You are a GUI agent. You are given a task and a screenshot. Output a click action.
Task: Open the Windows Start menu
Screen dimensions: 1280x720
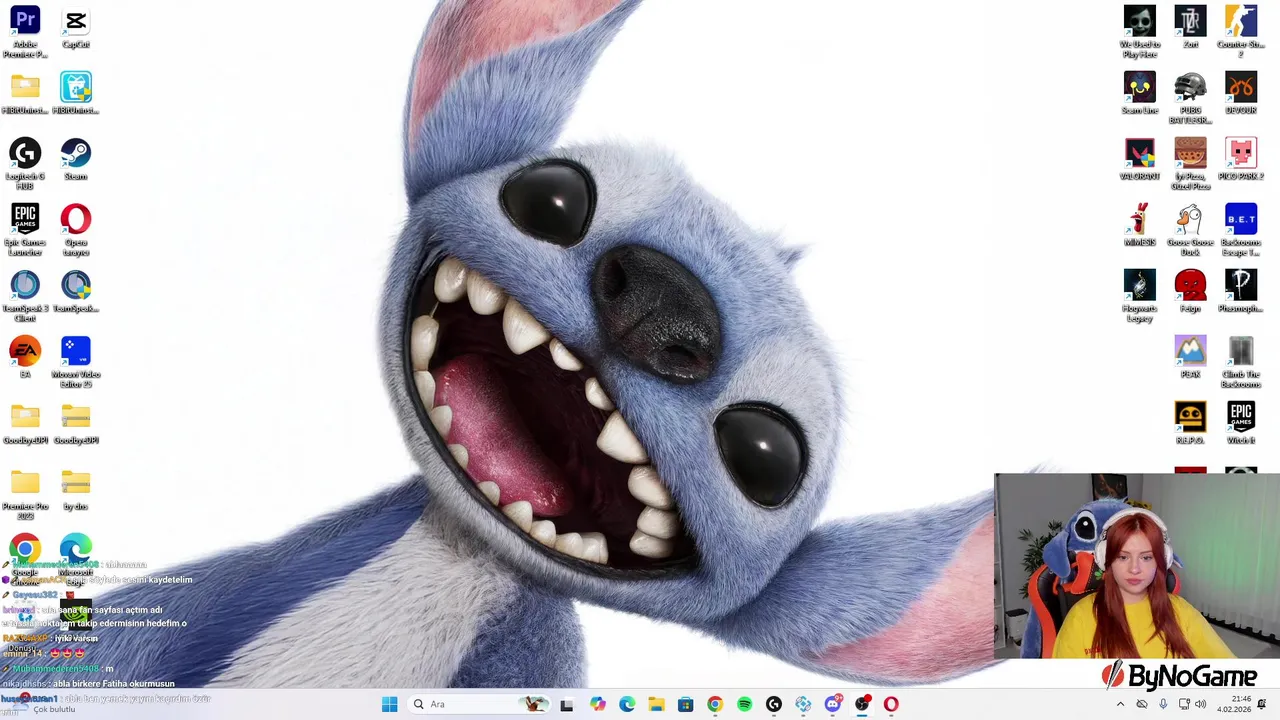(390, 704)
